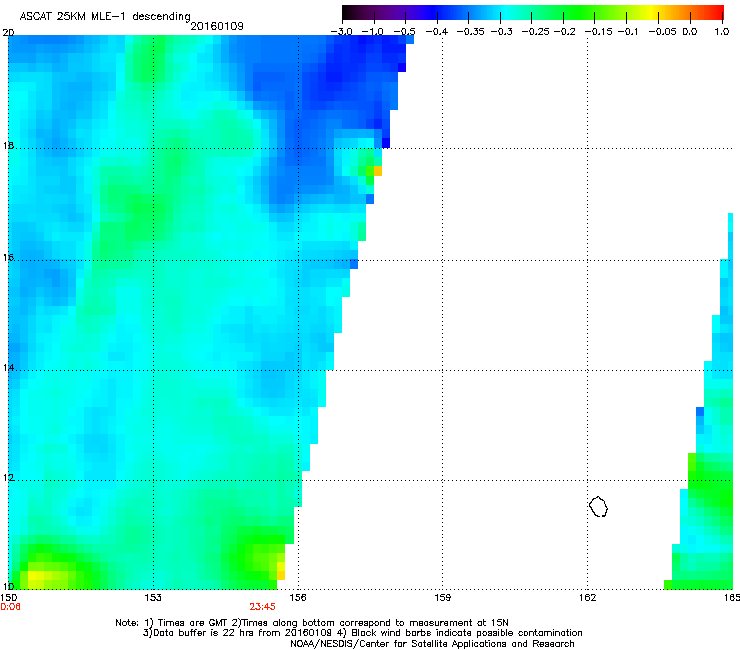Click the red time stamp '0:06'
The height and width of the screenshot is (650, 740).
[10, 607]
